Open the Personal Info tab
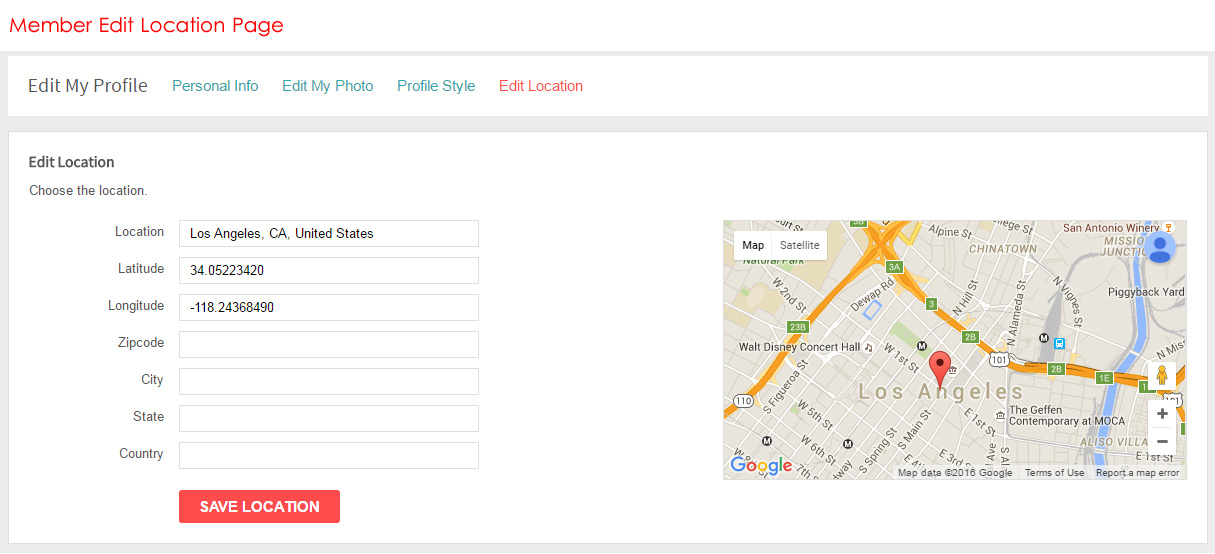Screen dimensions: 1215x554 click(x=215, y=86)
